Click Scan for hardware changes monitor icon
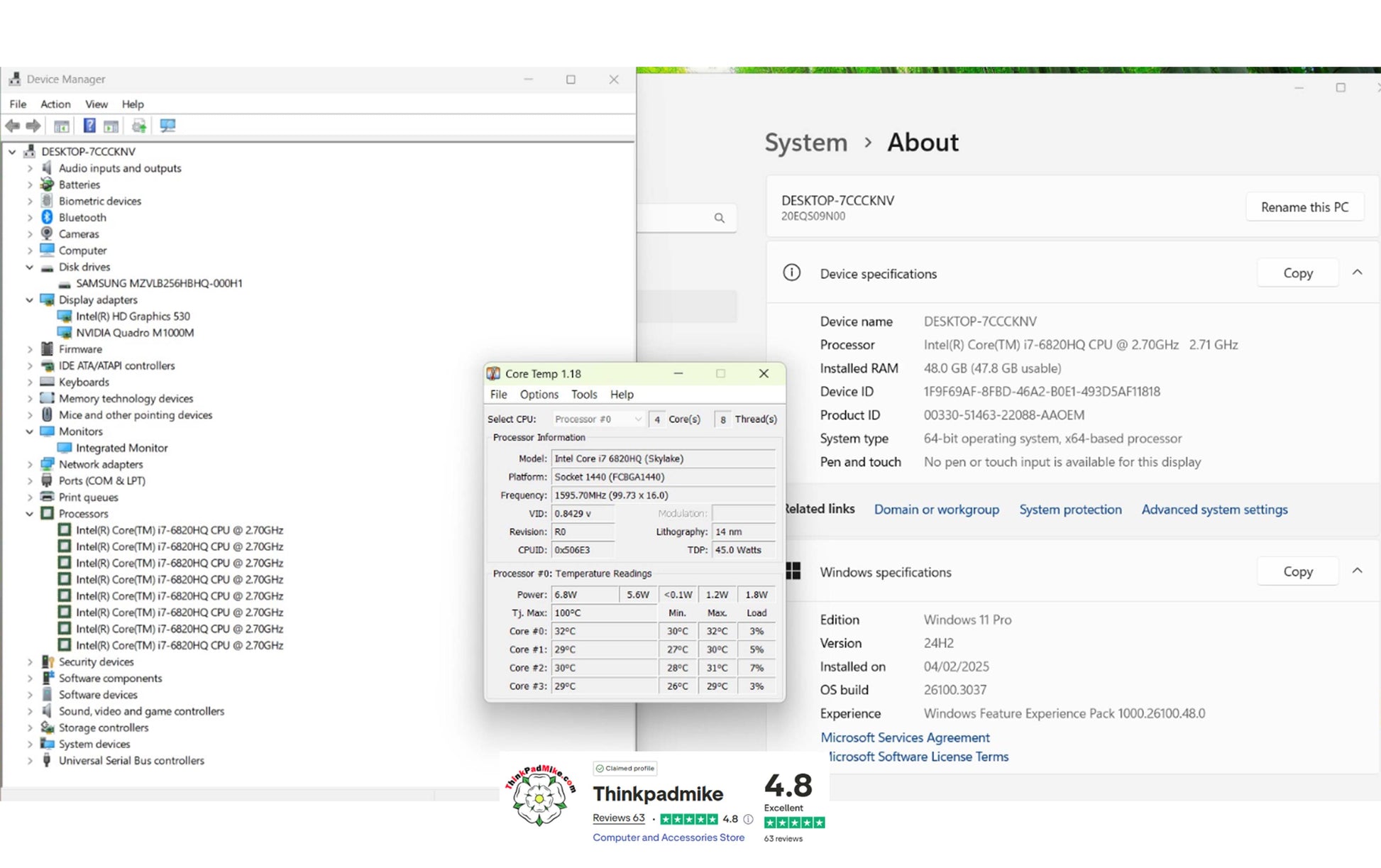The height and width of the screenshot is (868, 1381). click(167, 126)
